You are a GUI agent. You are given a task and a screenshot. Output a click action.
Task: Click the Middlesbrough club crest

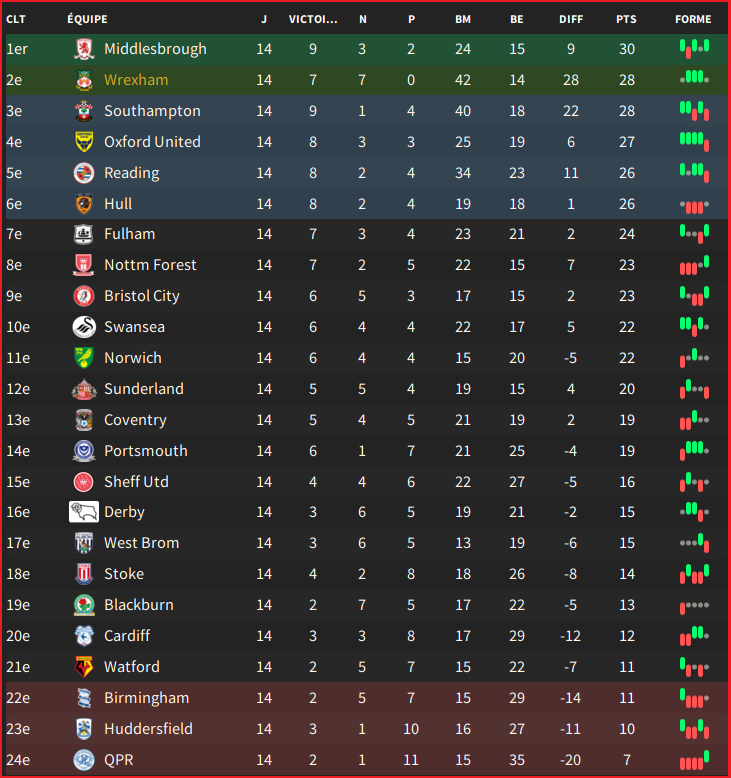point(84,49)
